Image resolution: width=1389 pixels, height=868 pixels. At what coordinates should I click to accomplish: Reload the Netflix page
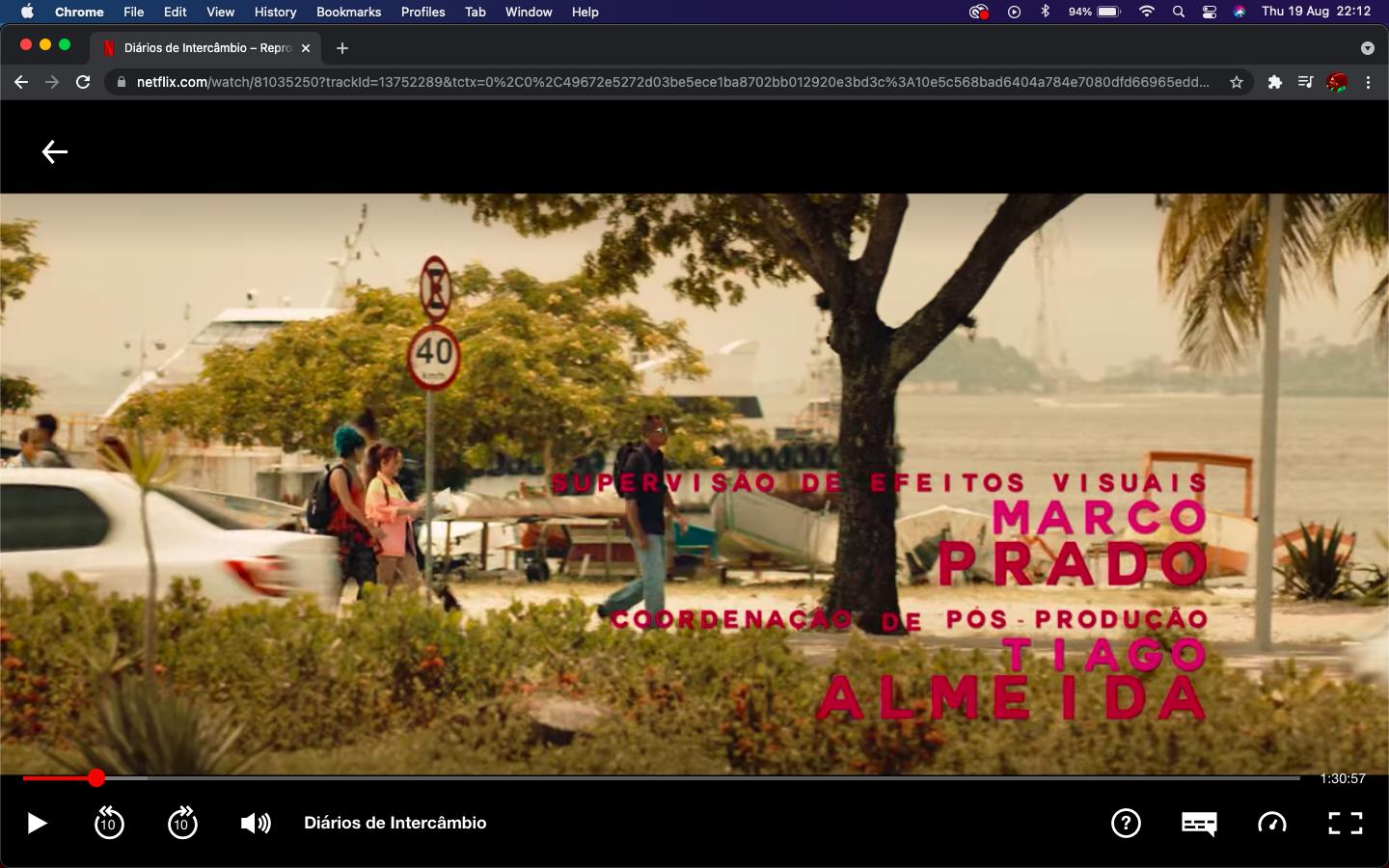tap(83, 82)
